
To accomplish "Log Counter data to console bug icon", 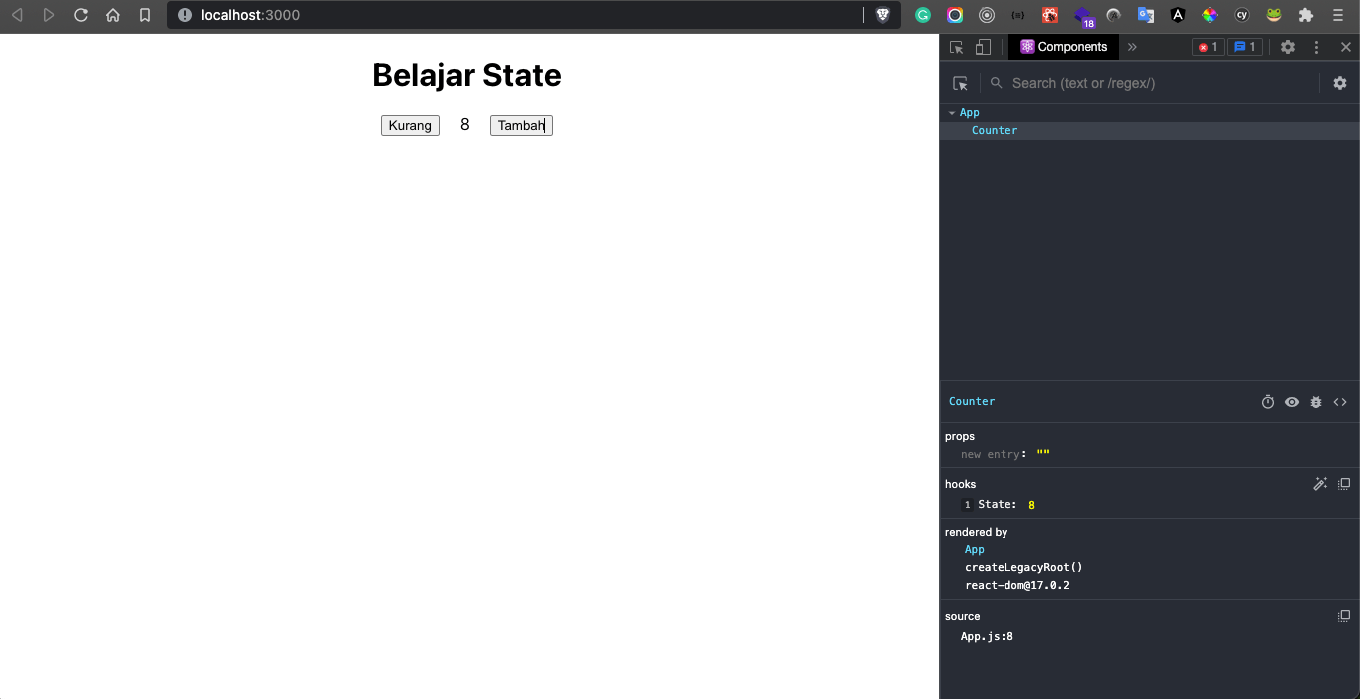I will 1316,402.
